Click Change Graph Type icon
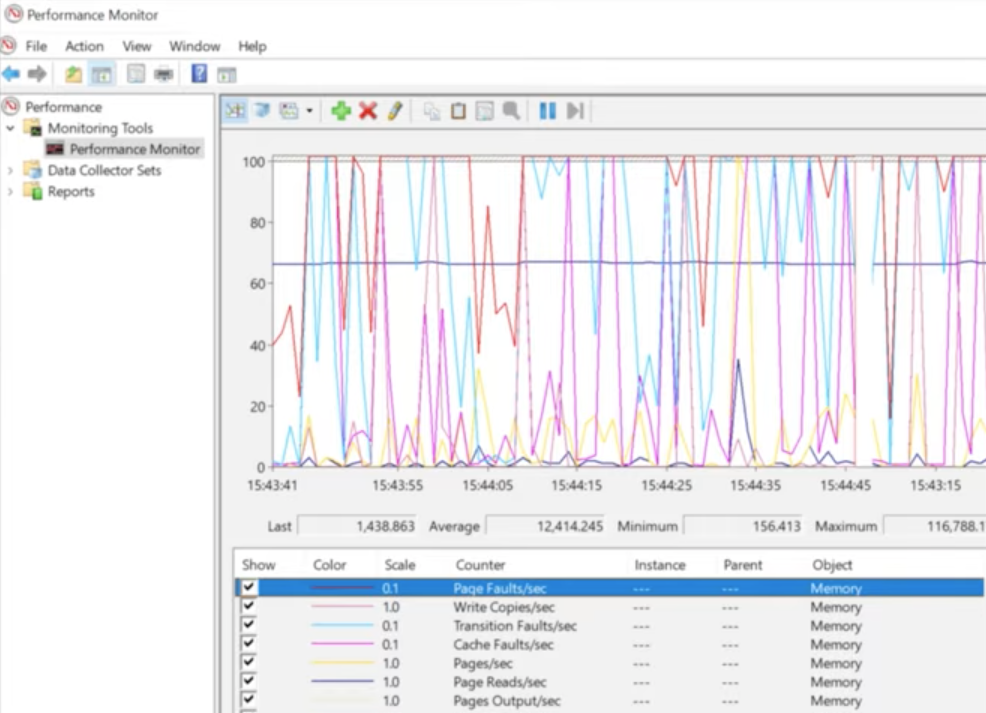 click(x=289, y=111)
